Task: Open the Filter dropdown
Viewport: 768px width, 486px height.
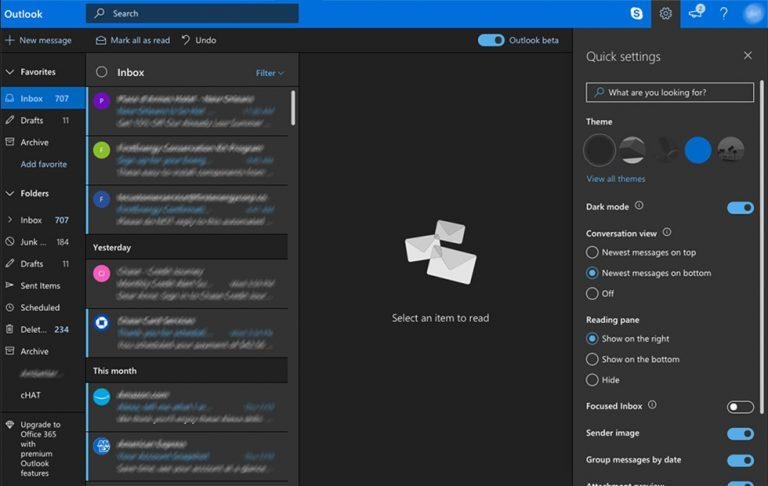Action: [269, 73]
